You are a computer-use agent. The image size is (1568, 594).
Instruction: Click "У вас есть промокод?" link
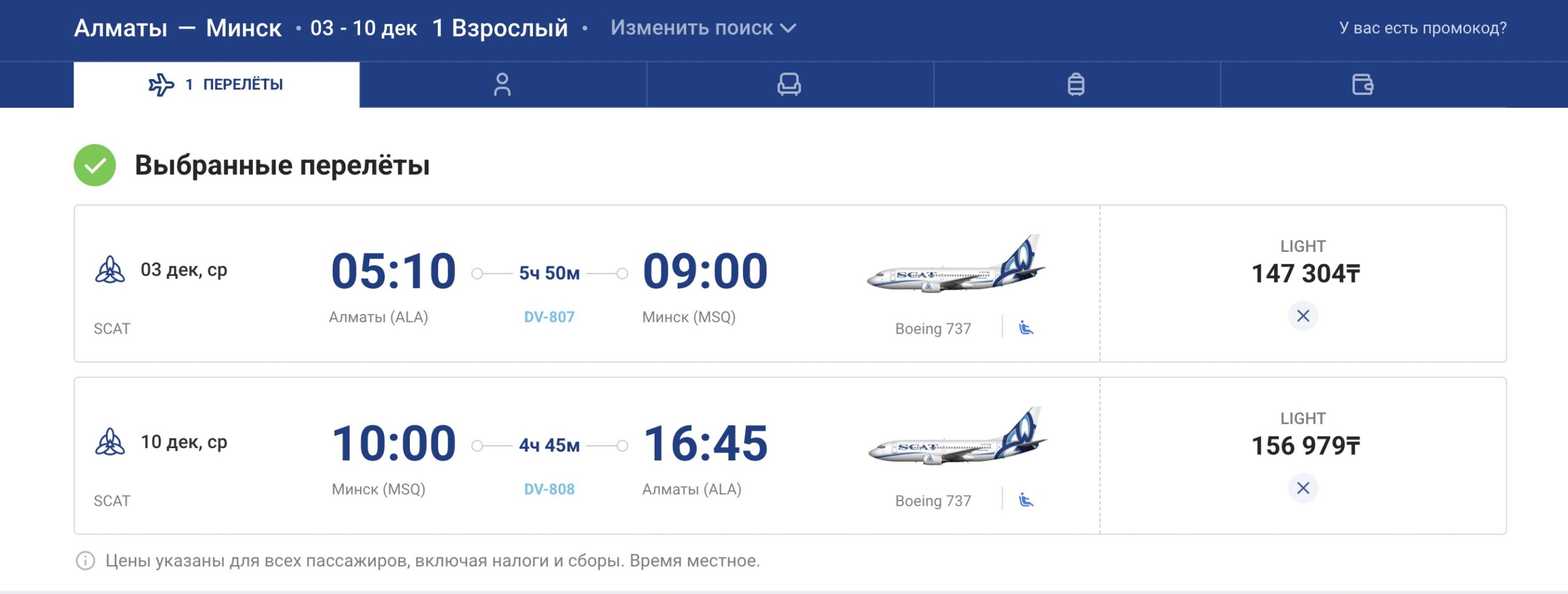pyautogui.click(x=1422, y=28)
